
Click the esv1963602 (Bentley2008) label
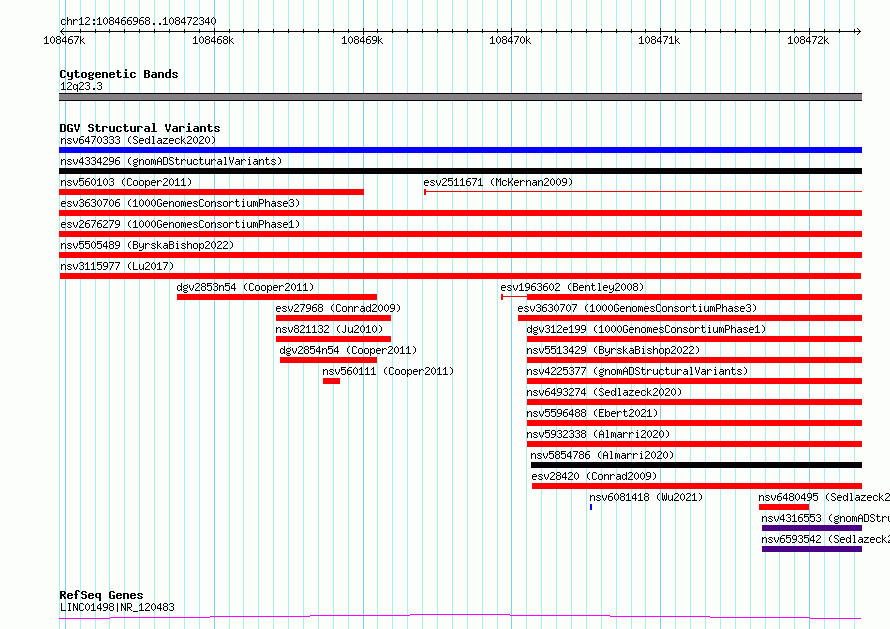point(572,287)
